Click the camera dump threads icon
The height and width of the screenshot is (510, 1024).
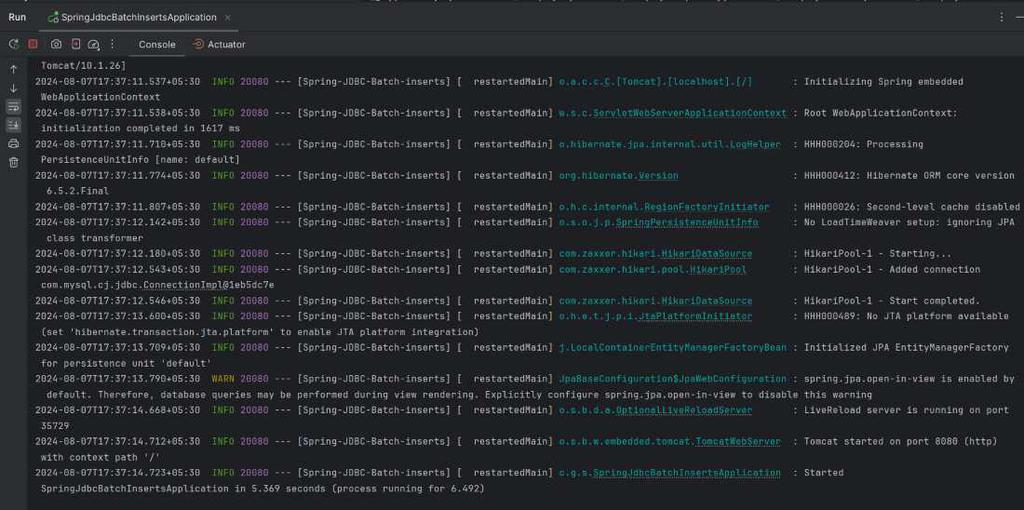click(x=56, y=44)
